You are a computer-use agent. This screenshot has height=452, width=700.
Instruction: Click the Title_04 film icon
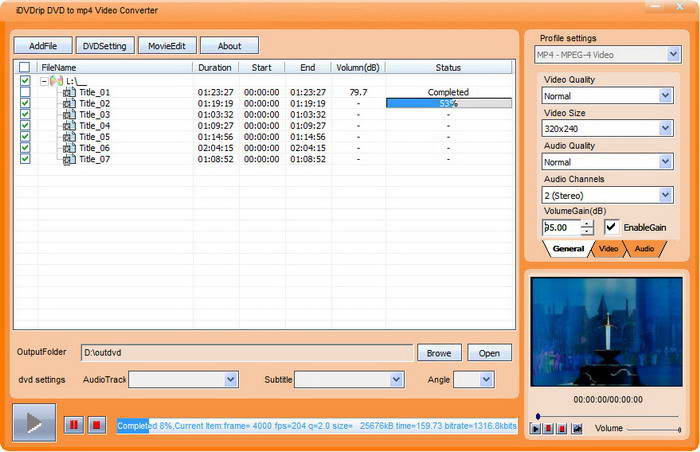coord(69,126)
